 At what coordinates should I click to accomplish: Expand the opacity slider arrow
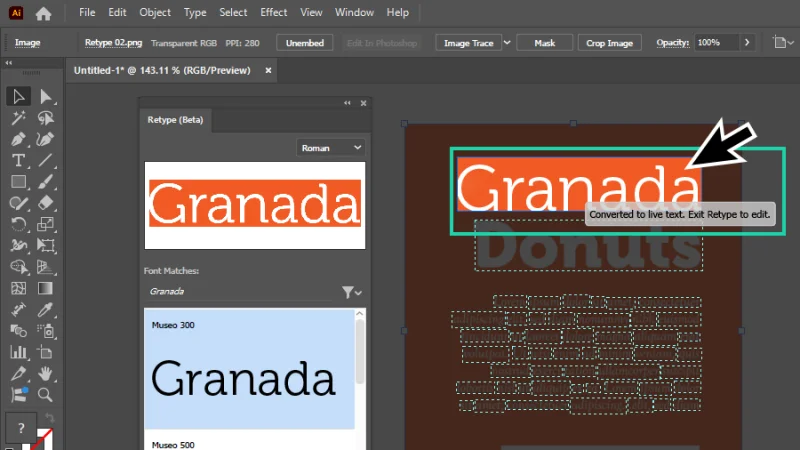coord(747,43)
